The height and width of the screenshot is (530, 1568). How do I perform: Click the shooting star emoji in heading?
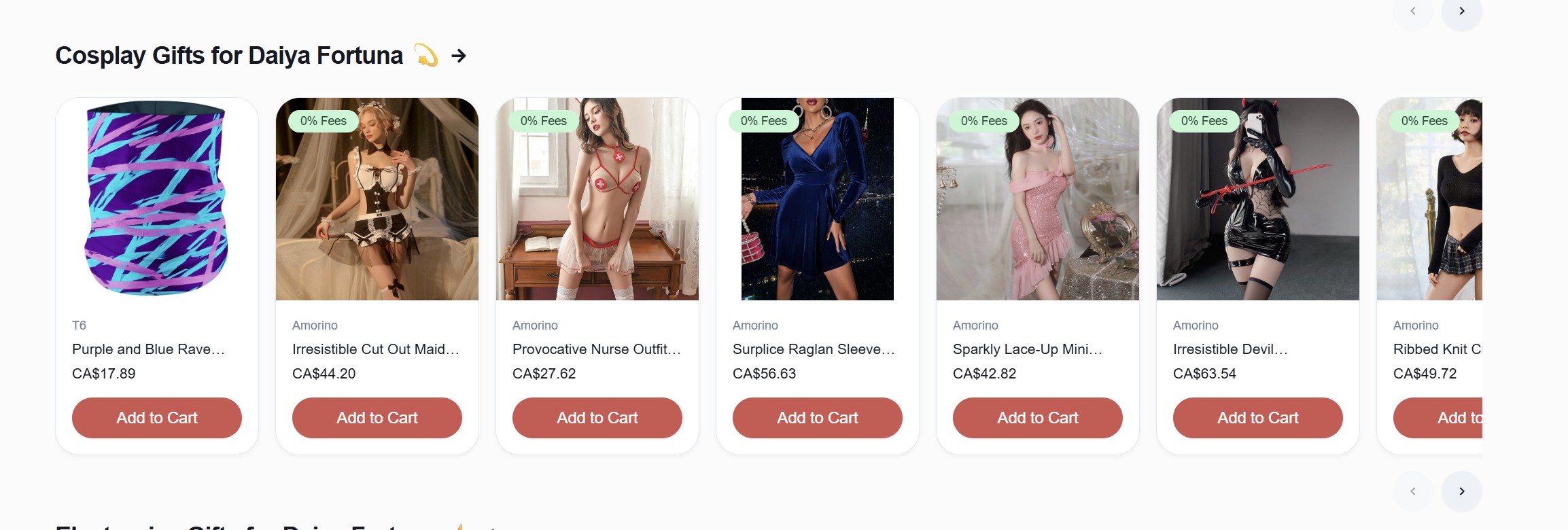[426, 55]
